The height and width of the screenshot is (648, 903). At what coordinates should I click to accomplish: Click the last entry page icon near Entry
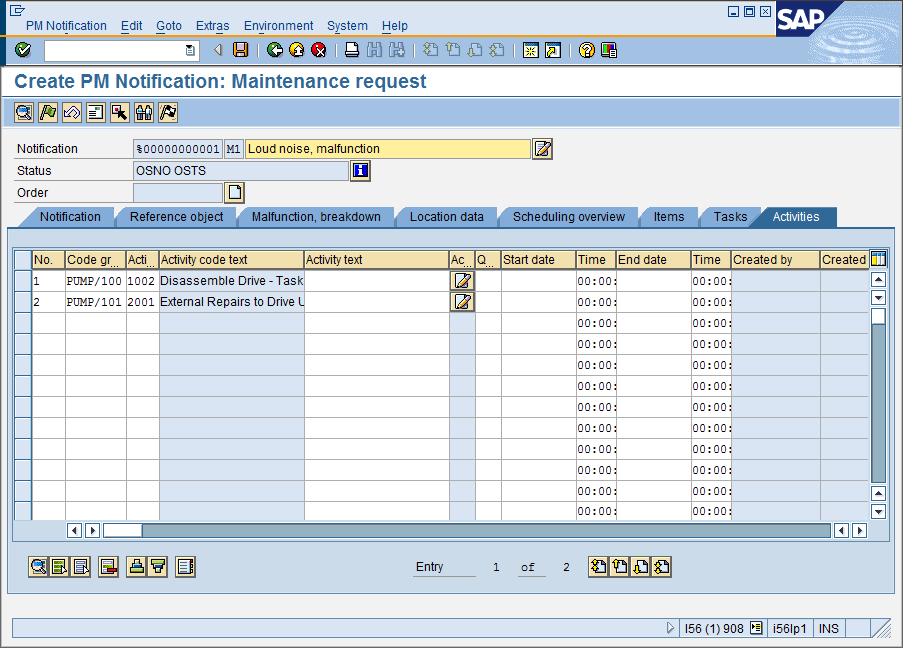pos(662,567)
